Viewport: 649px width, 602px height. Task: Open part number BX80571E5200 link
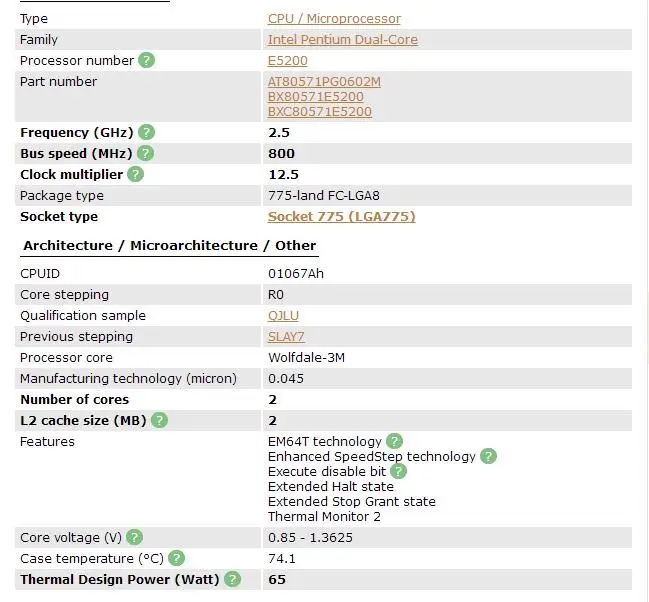coord(316,96)
